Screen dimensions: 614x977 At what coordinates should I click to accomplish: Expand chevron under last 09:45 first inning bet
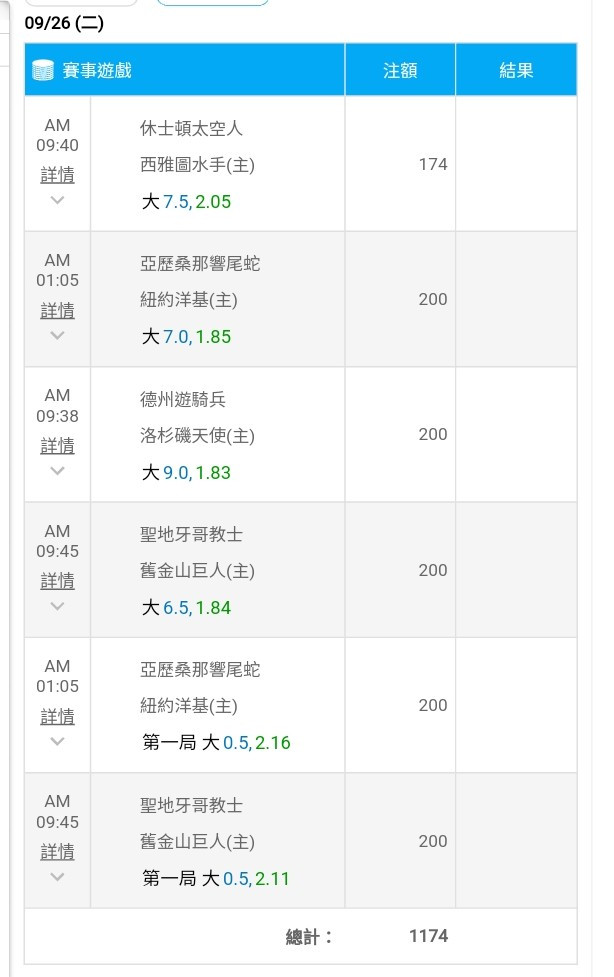pyautogui.click(x=57, y=877)
